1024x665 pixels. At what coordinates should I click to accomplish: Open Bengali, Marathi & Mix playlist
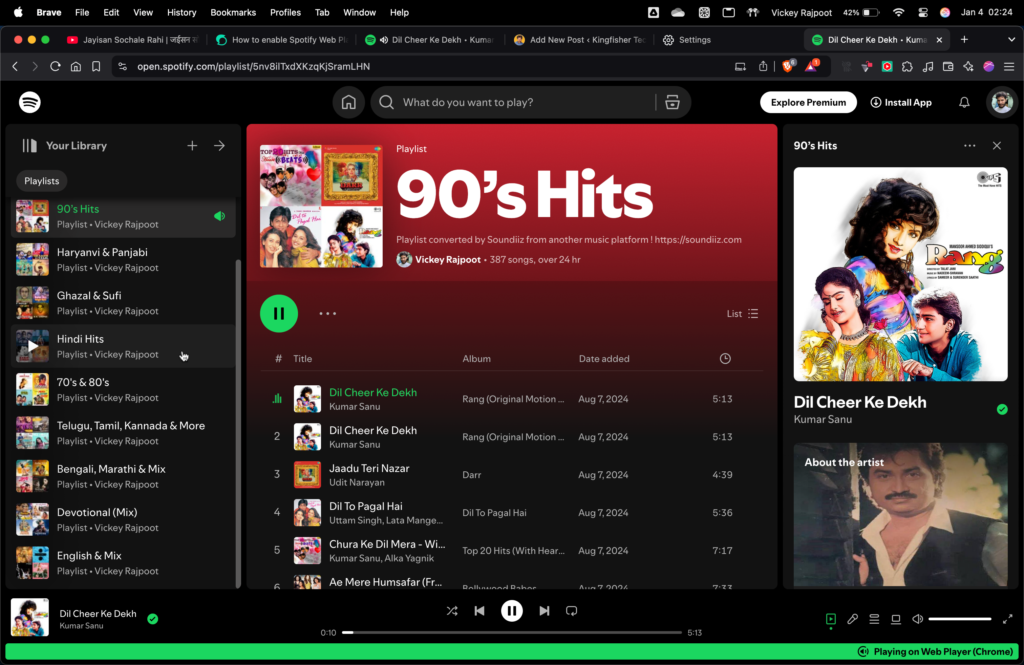pyautogui.click(x=123, y=476)
